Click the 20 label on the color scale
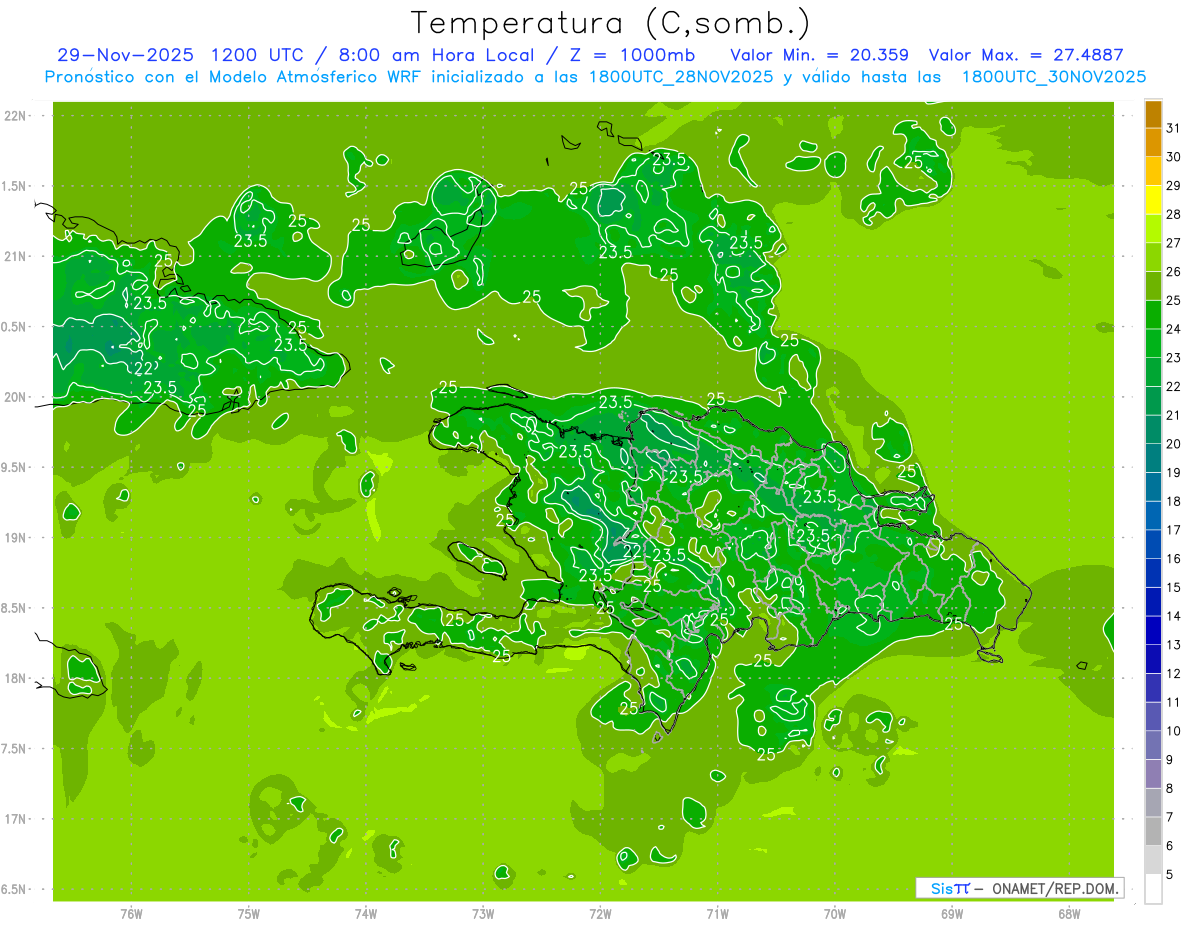The image size is (1200, 927). pyautogui.click(x=1174, y=444)
